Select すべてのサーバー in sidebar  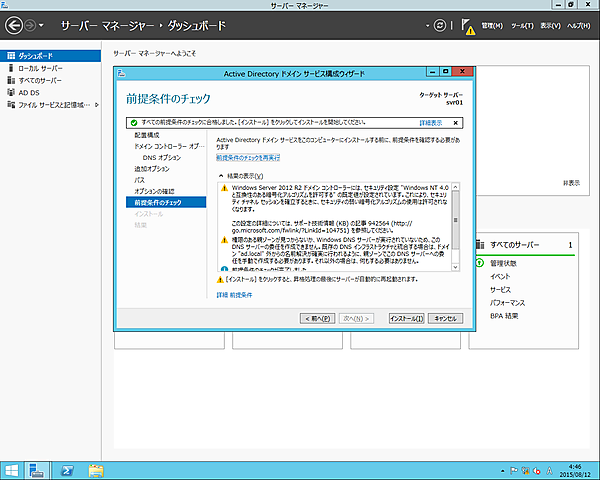(51, 80)
